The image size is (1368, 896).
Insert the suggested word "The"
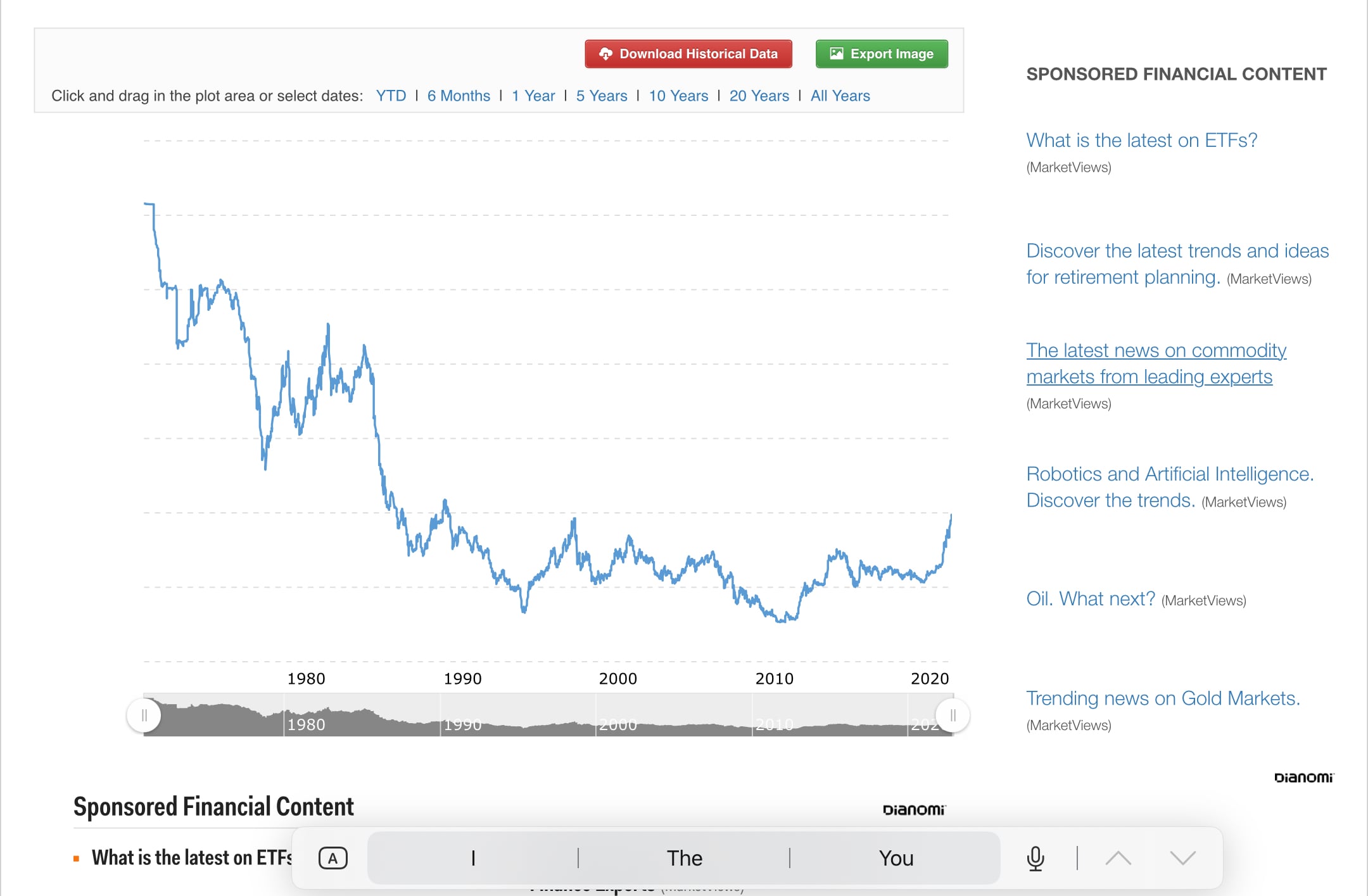tap(684, 858)
